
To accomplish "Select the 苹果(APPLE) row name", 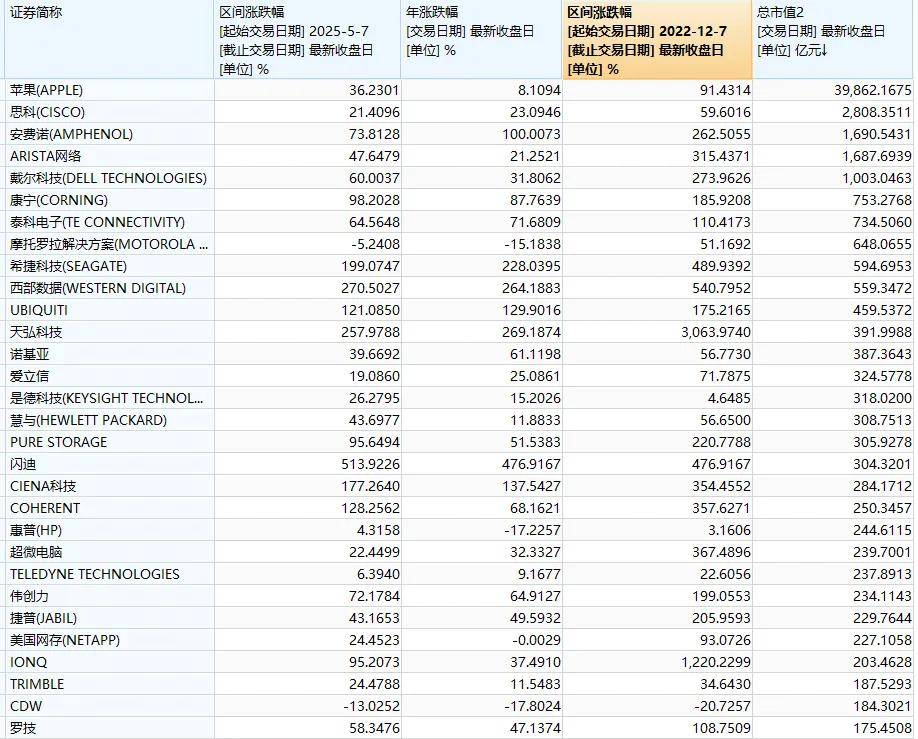I will pos(53,90).
